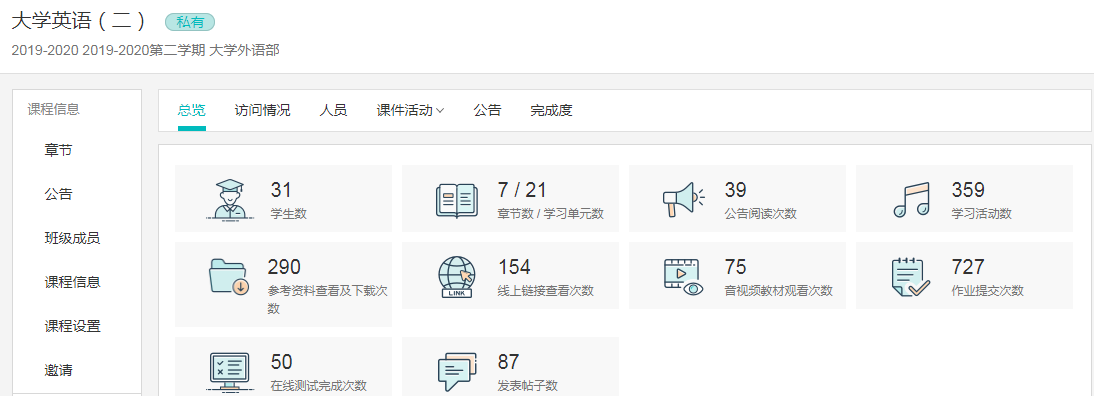The width and height of the screenshot is (1094, 396).
Task: Click the open book chapters icon
Action: (x=456, y=201)
